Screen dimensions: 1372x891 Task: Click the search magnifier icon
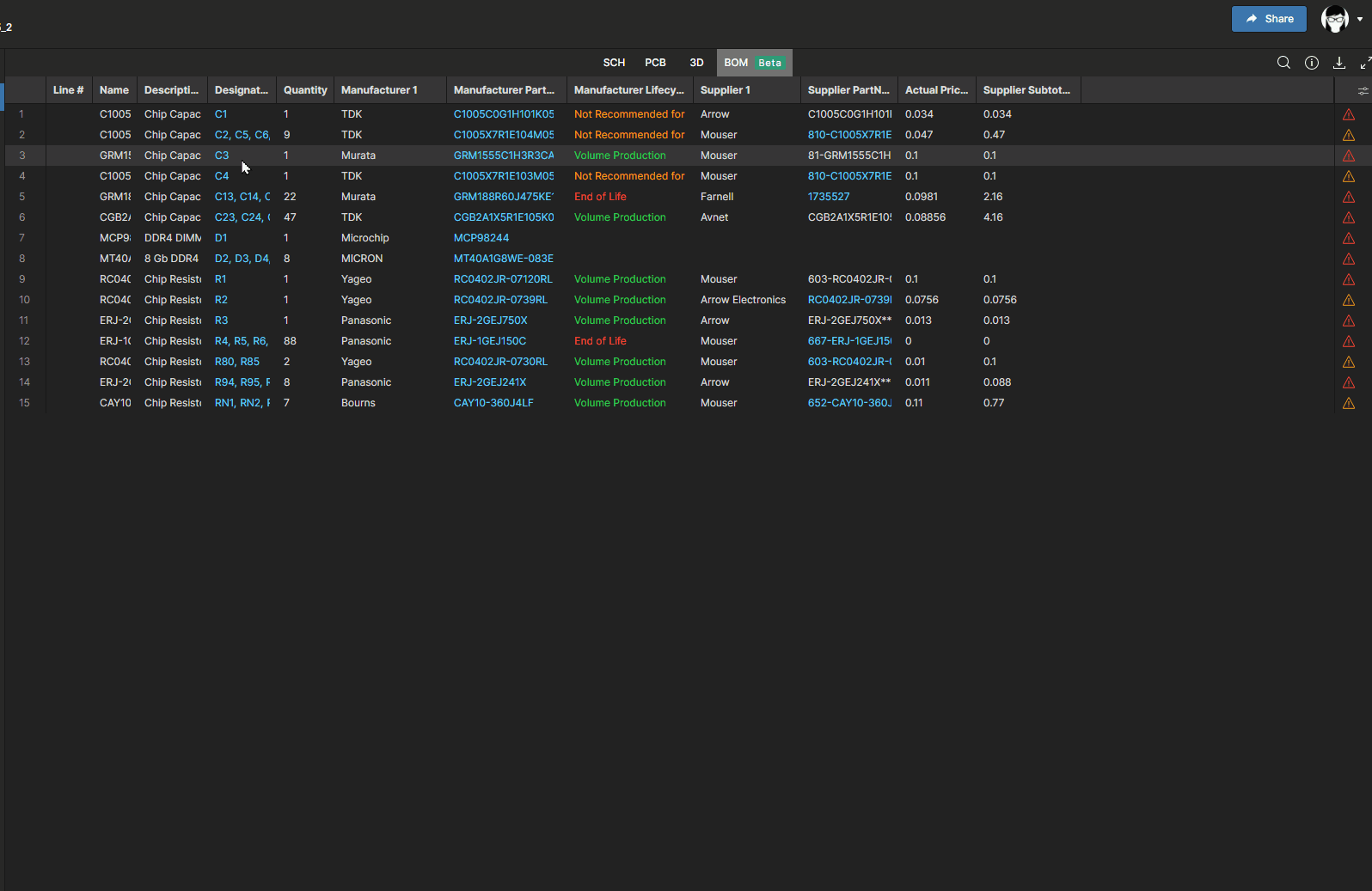(1283, 63)
